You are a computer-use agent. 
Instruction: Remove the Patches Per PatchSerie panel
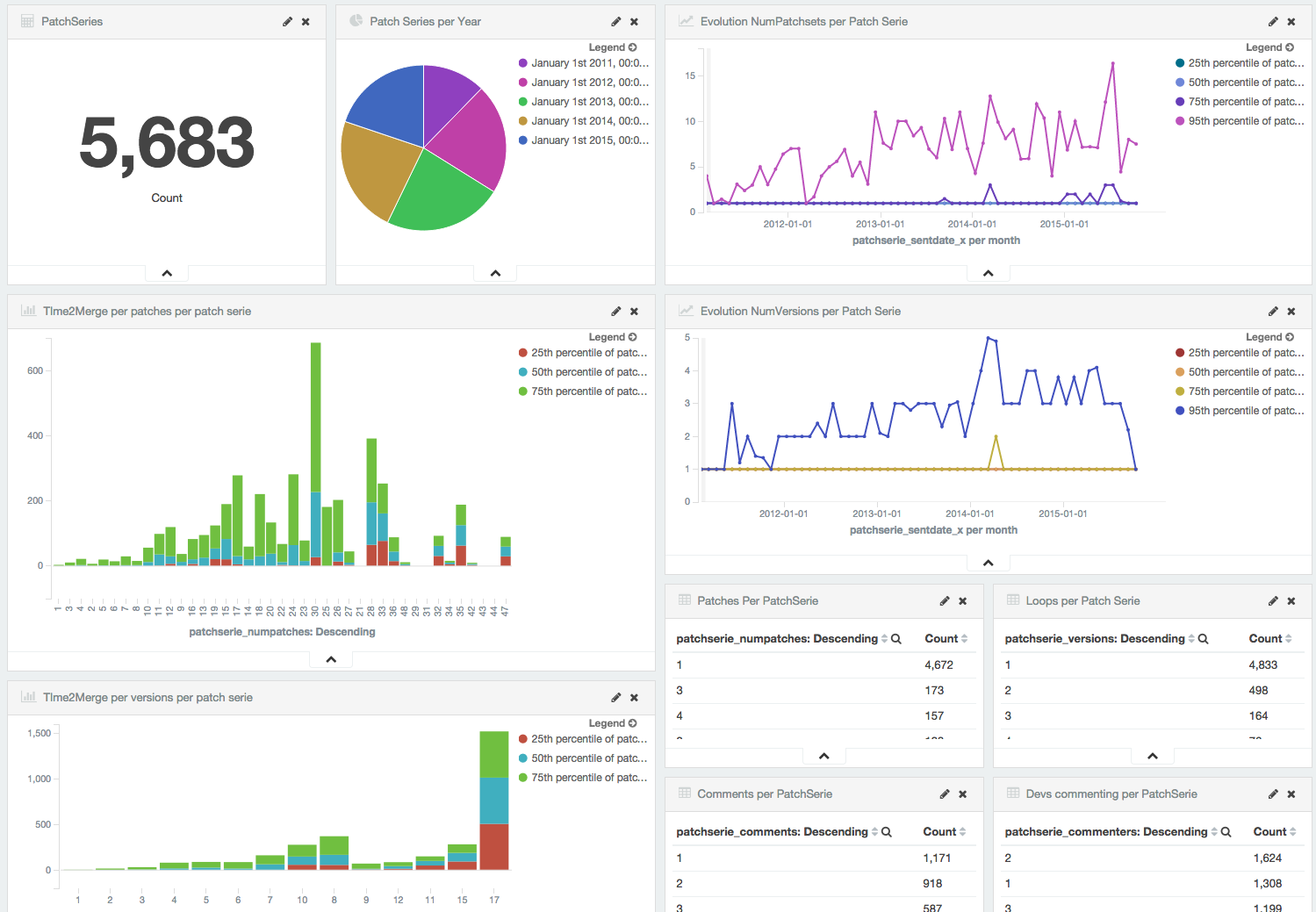tap(963, 601)
